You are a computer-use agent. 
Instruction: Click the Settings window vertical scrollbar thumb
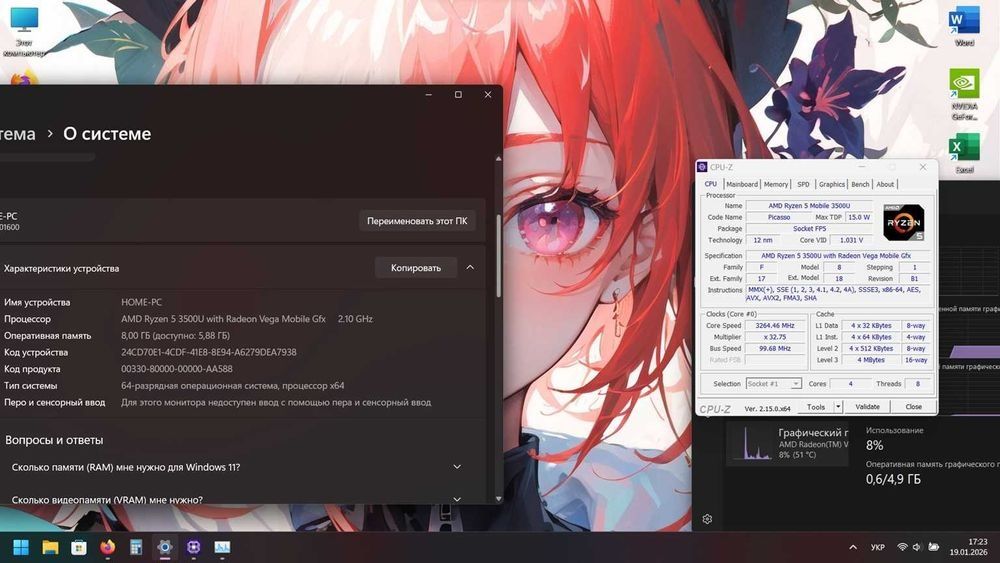click(x=499, y=255)
